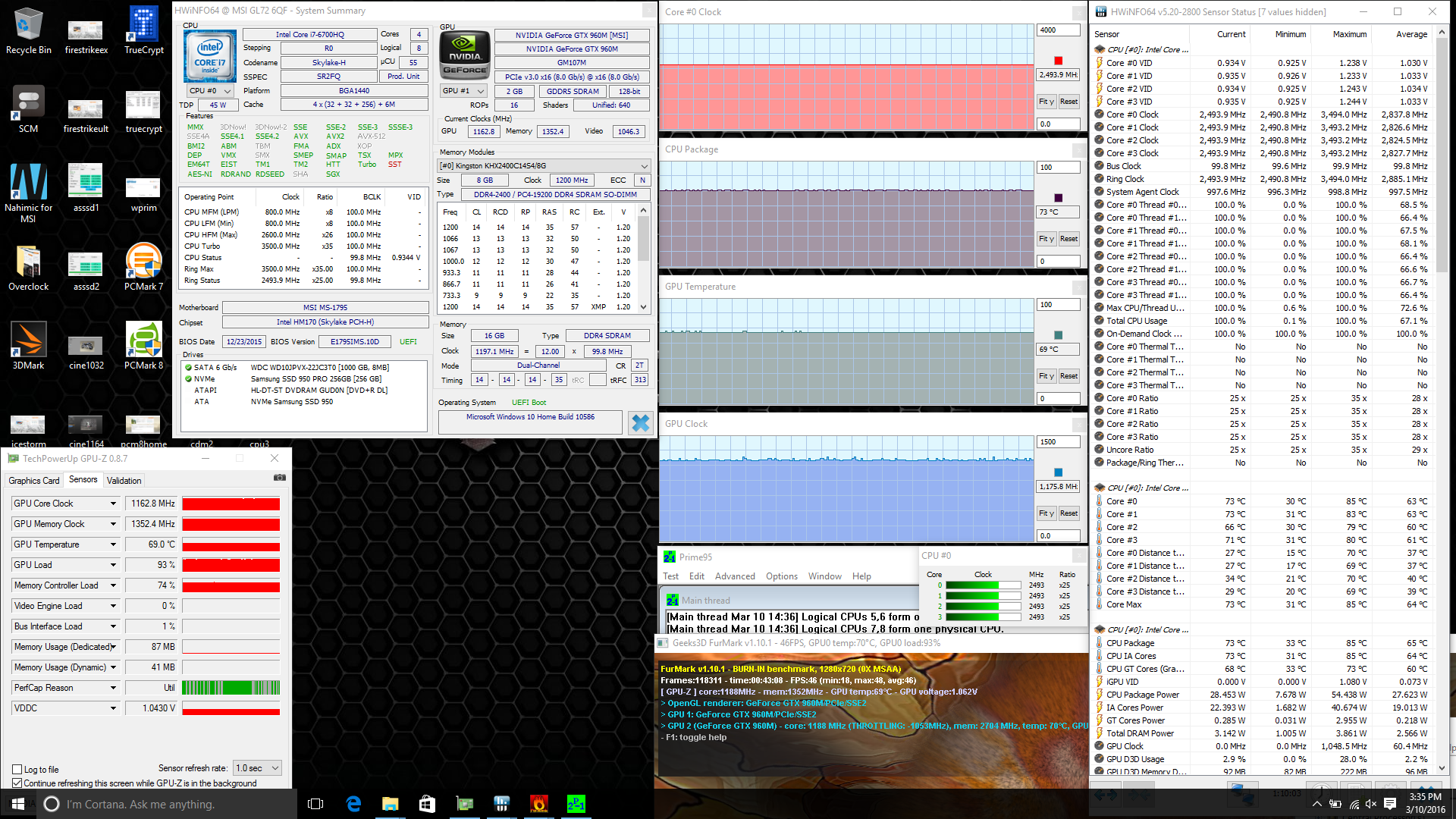
Task: Open Microsoft Edge from the taskbar
Action: [x=353, y=804]
